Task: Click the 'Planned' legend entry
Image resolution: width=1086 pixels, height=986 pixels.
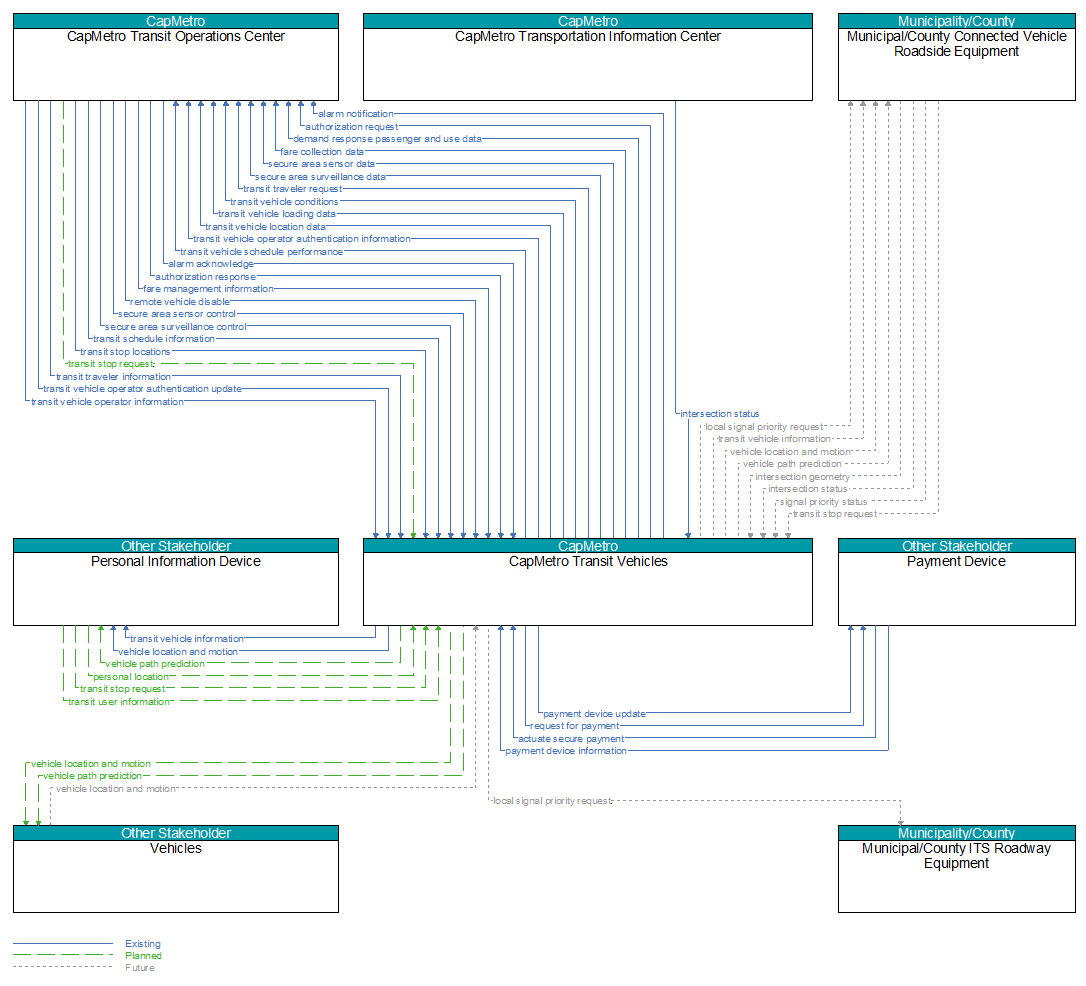Action: point(143,956)
